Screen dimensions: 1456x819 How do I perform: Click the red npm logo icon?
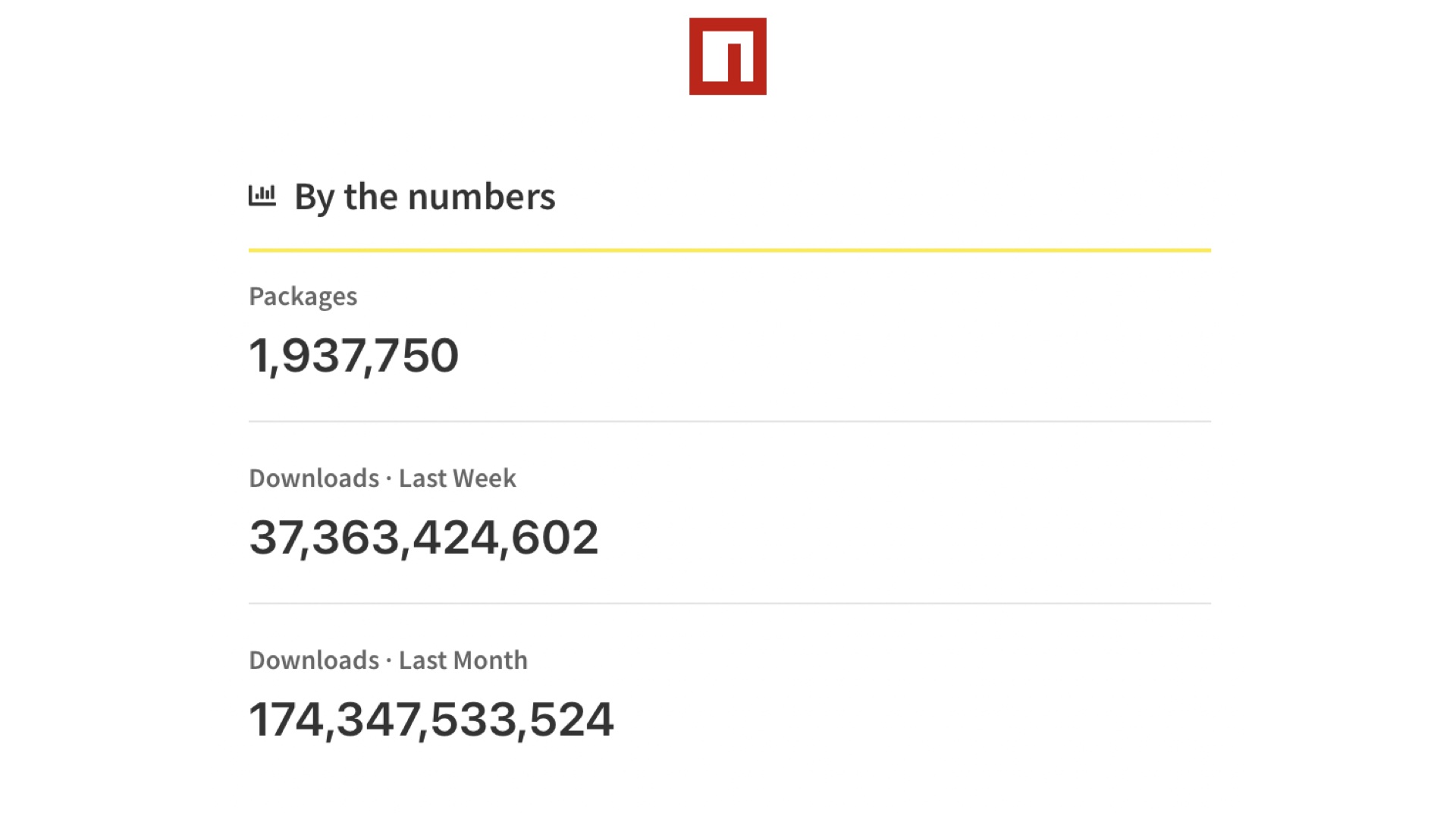coord(727,56)
